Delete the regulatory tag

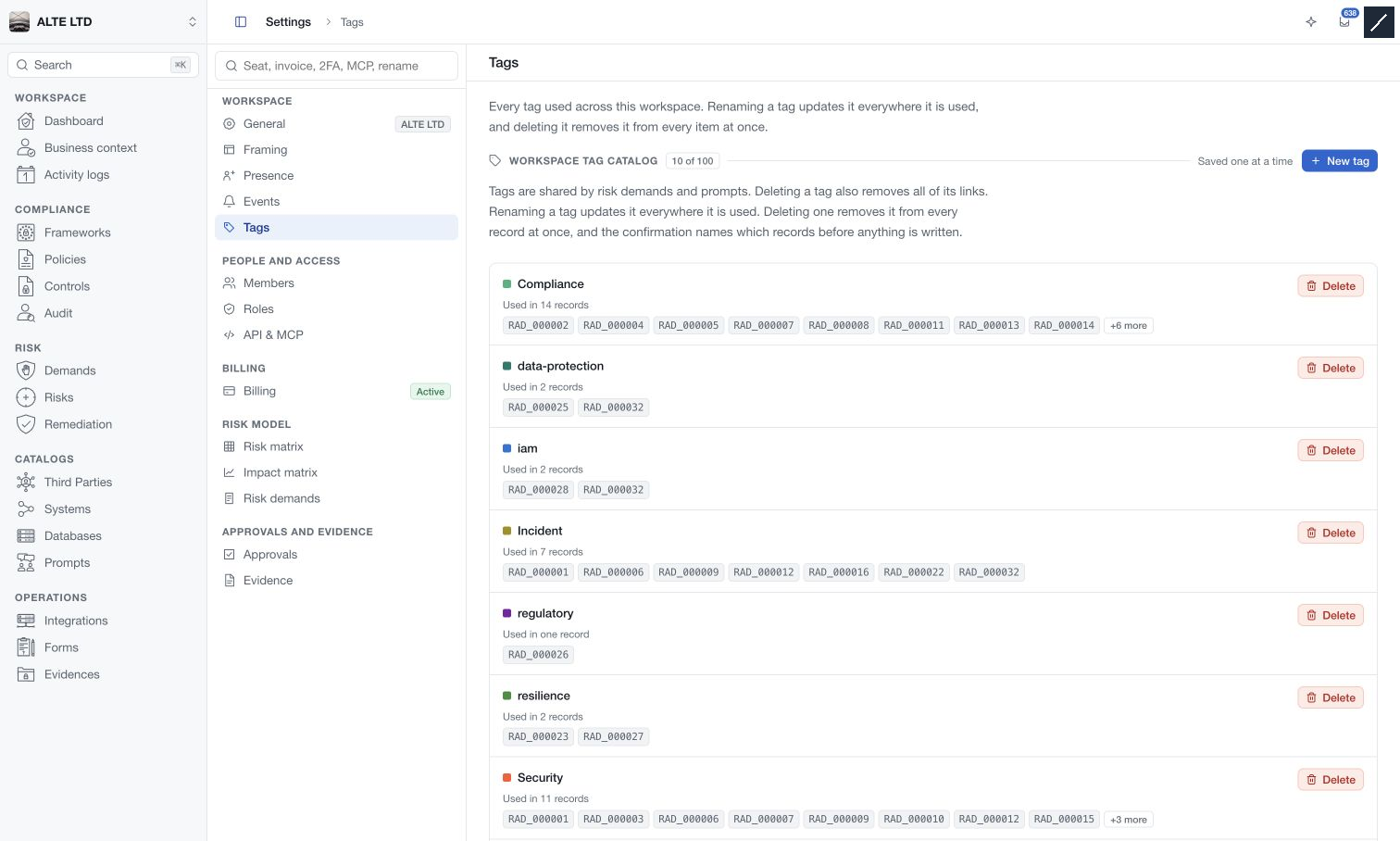(1330, 616)
